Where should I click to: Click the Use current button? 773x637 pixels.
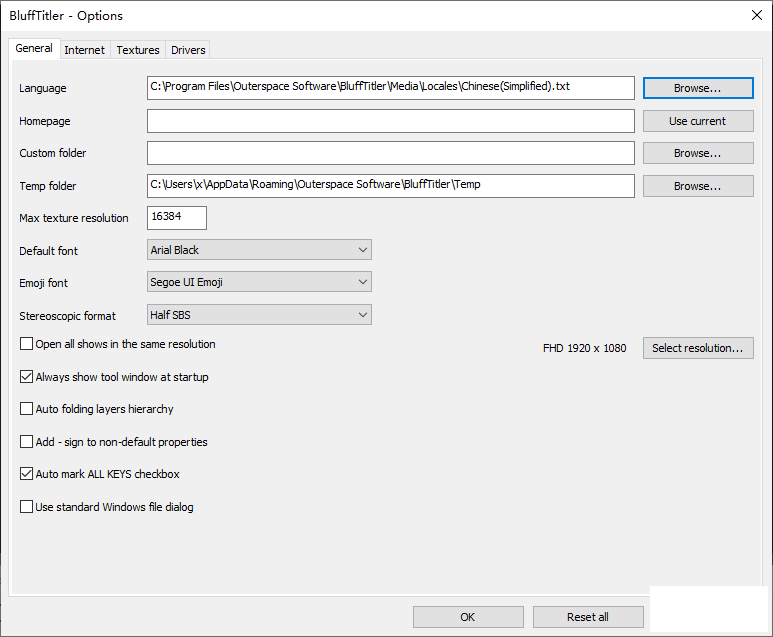pyautogui.click(x=698, y=121)
